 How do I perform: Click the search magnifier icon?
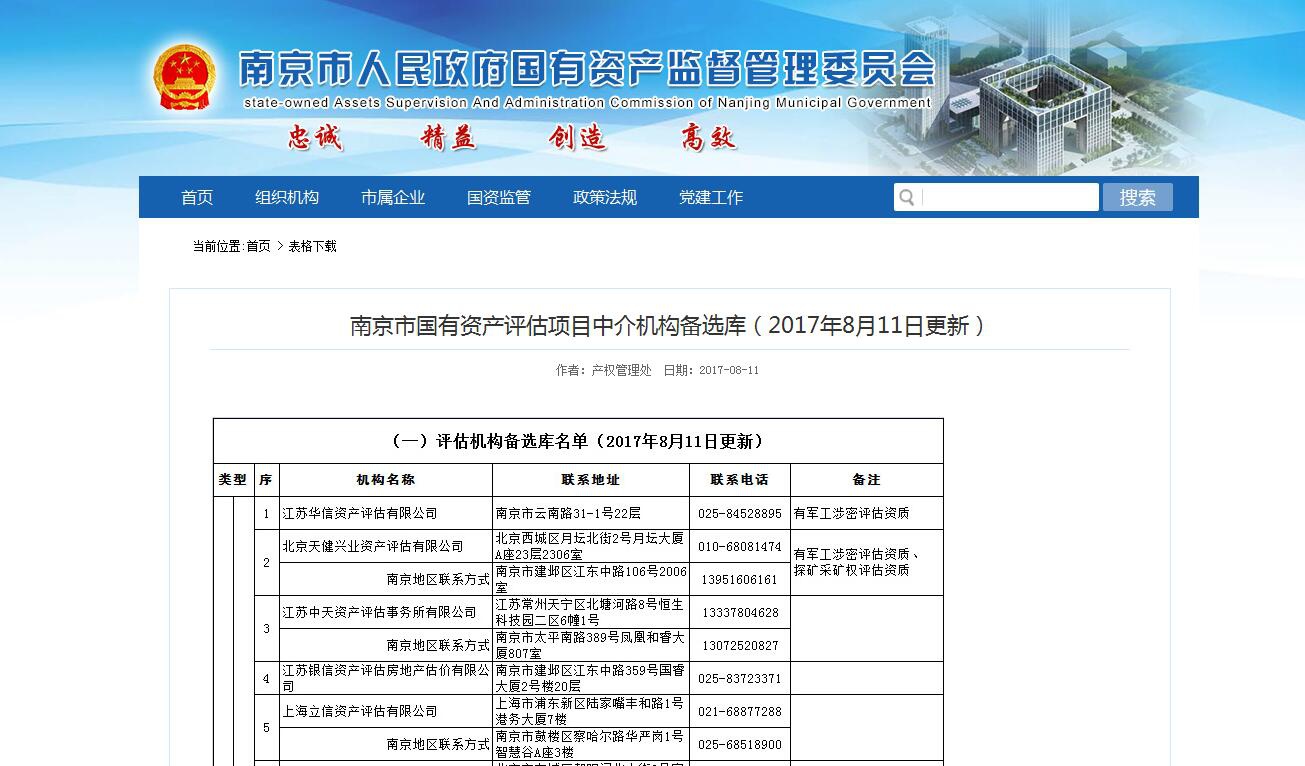pyautogui.click(x=906, y=197)
